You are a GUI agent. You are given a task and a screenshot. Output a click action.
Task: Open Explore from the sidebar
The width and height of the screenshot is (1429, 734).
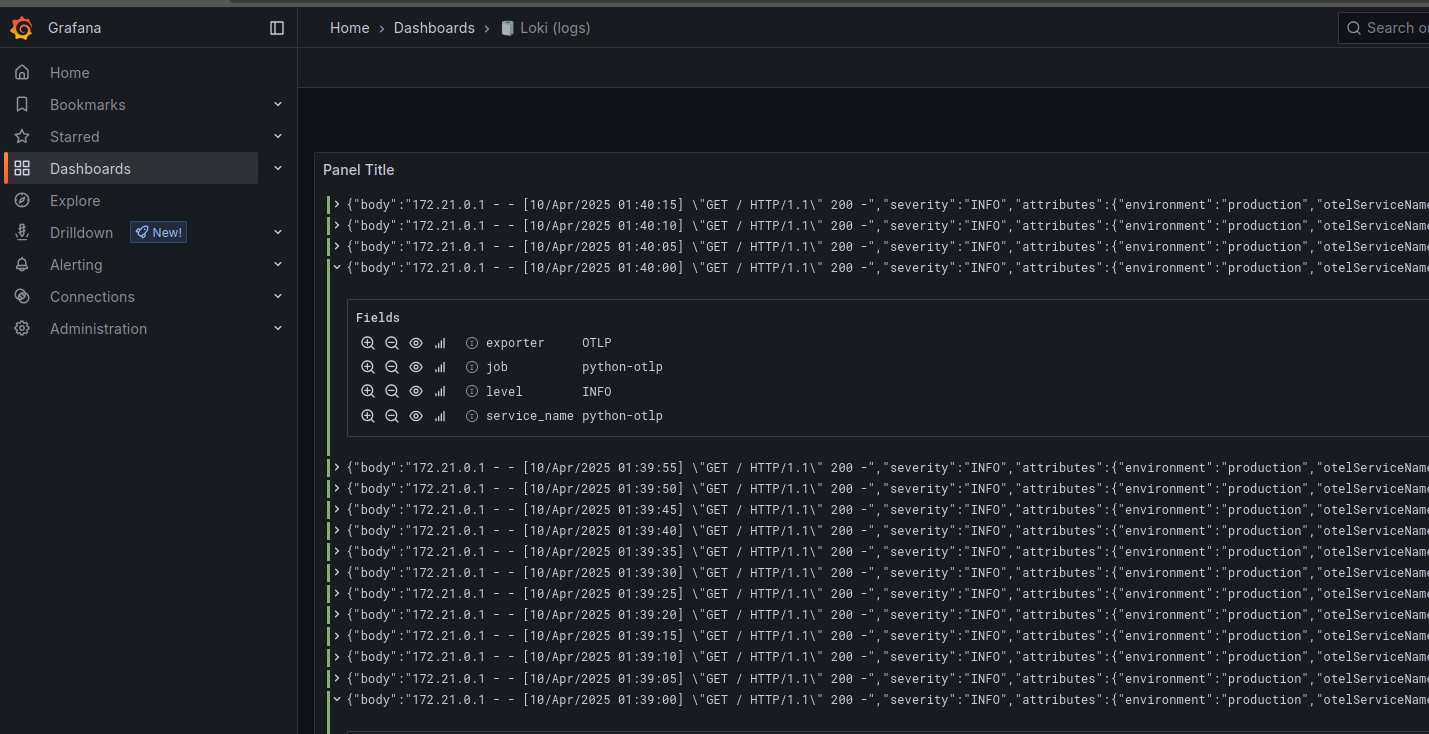pos(75,201)
